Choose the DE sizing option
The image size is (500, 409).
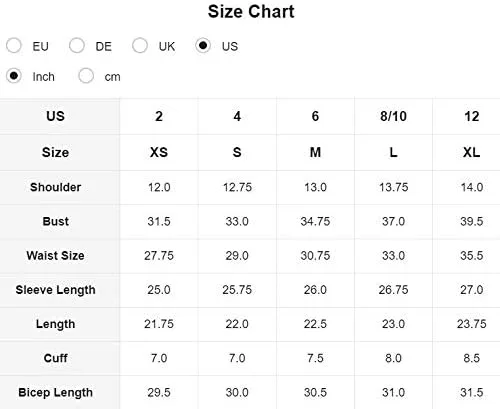pyautogui.click(x=77, y=45)
